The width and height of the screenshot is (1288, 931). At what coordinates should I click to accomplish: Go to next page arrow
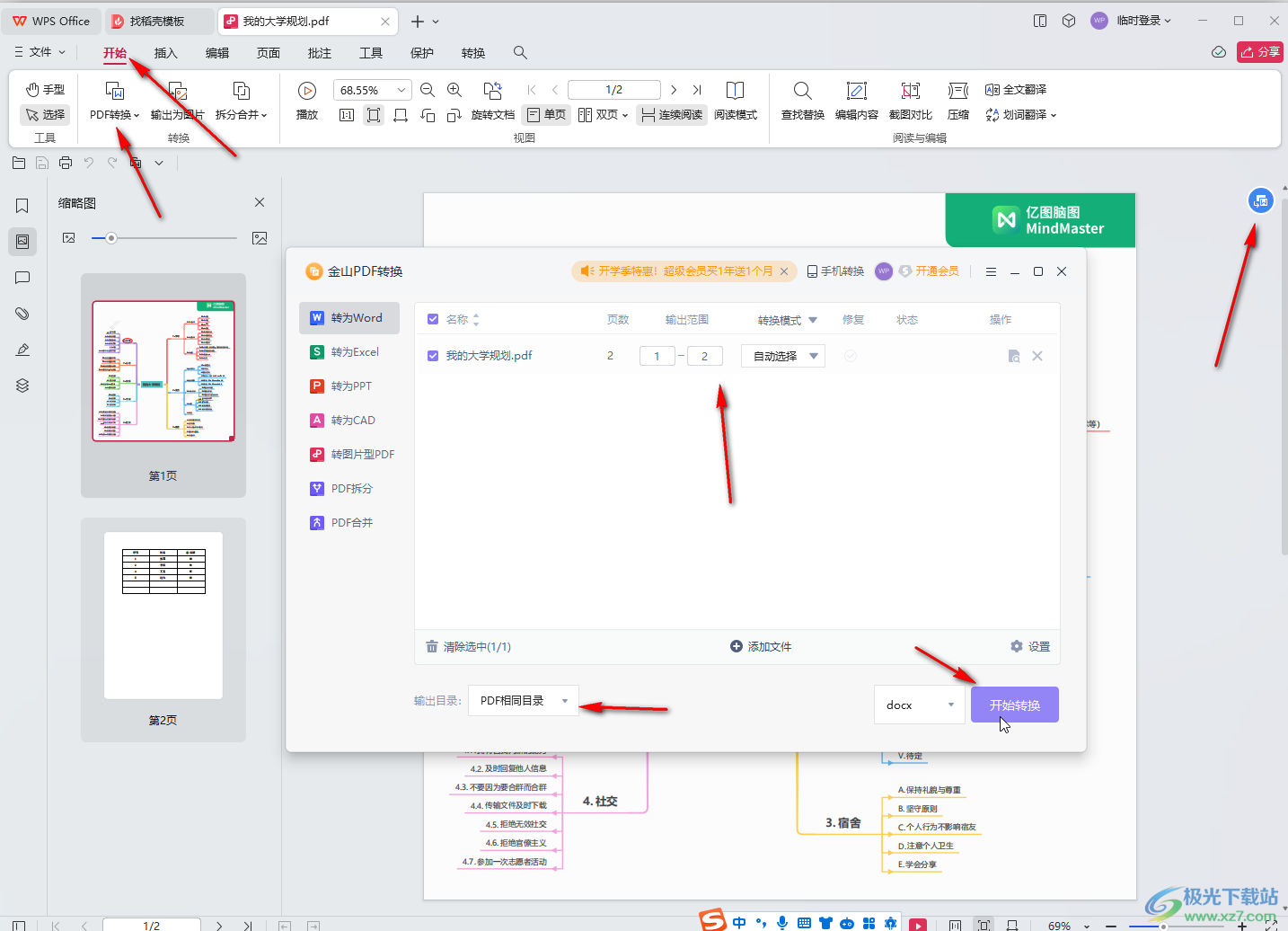[x=674, y=90]
